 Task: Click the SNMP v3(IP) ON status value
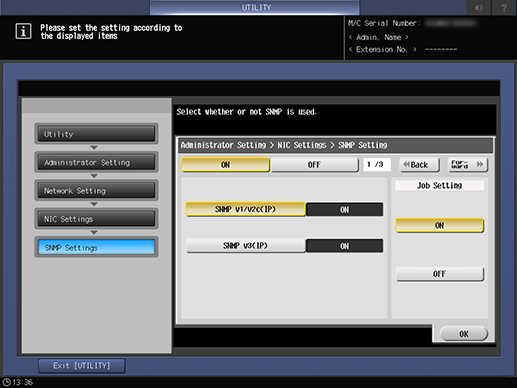(x=344, y=246)
